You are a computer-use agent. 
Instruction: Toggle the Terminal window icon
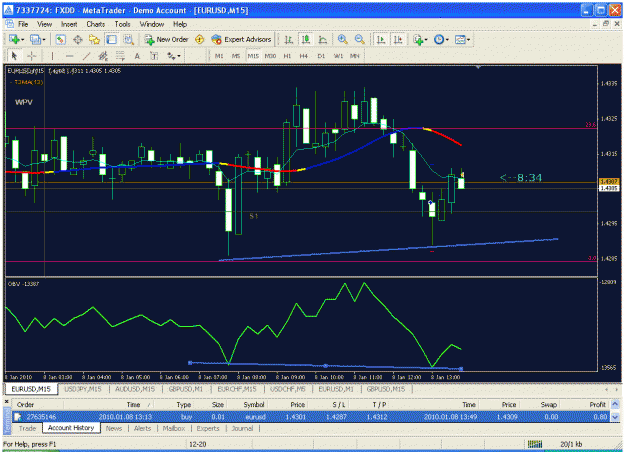(x=111, y=39)
